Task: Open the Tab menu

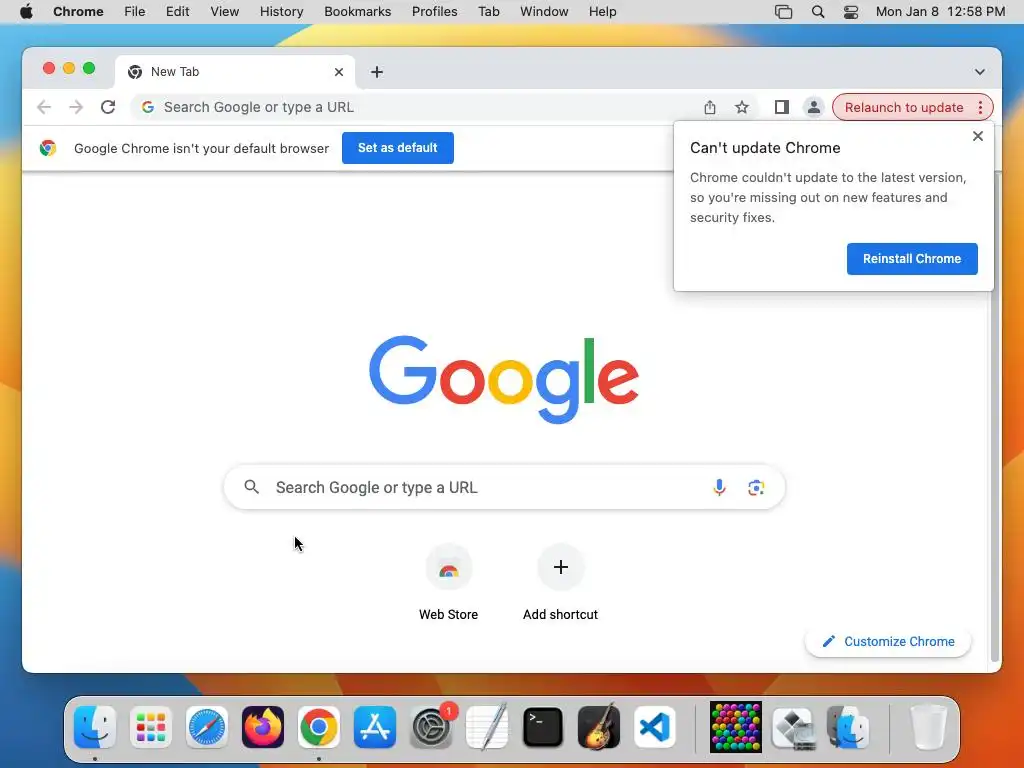Action: [488, 12]
